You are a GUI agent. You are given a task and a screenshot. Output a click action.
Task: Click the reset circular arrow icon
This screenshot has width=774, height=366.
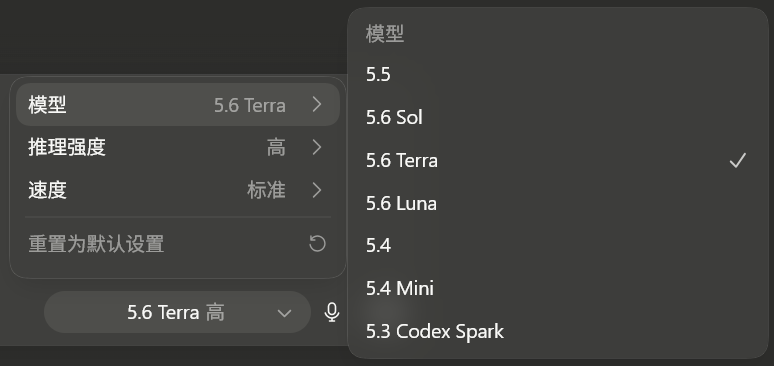317,244
